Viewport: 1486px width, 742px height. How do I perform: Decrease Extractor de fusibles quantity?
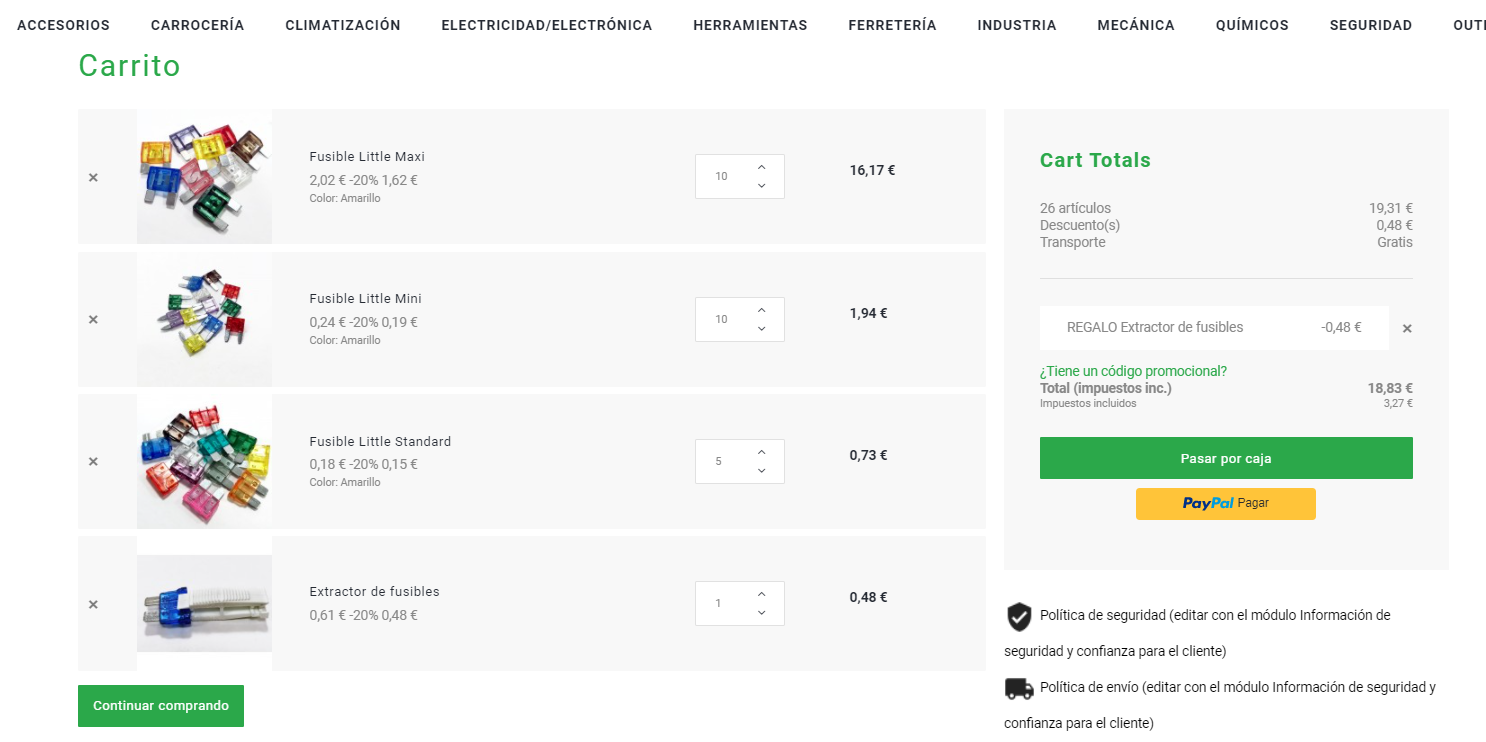point(762,613)
